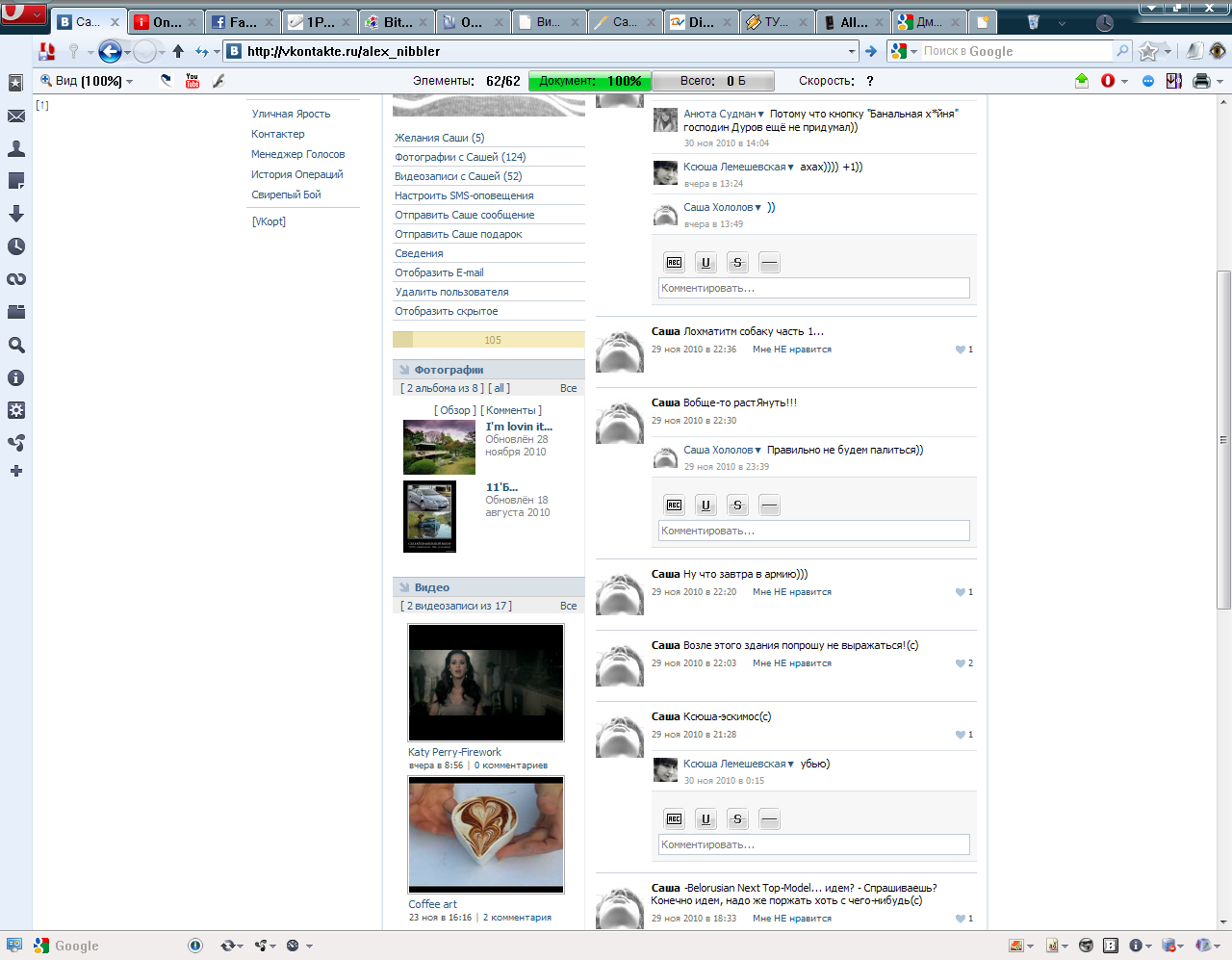This screenshot has width=1232, height=960.
Task: Like the Возле этого здания post heart
Action: (x=960, y=663)
